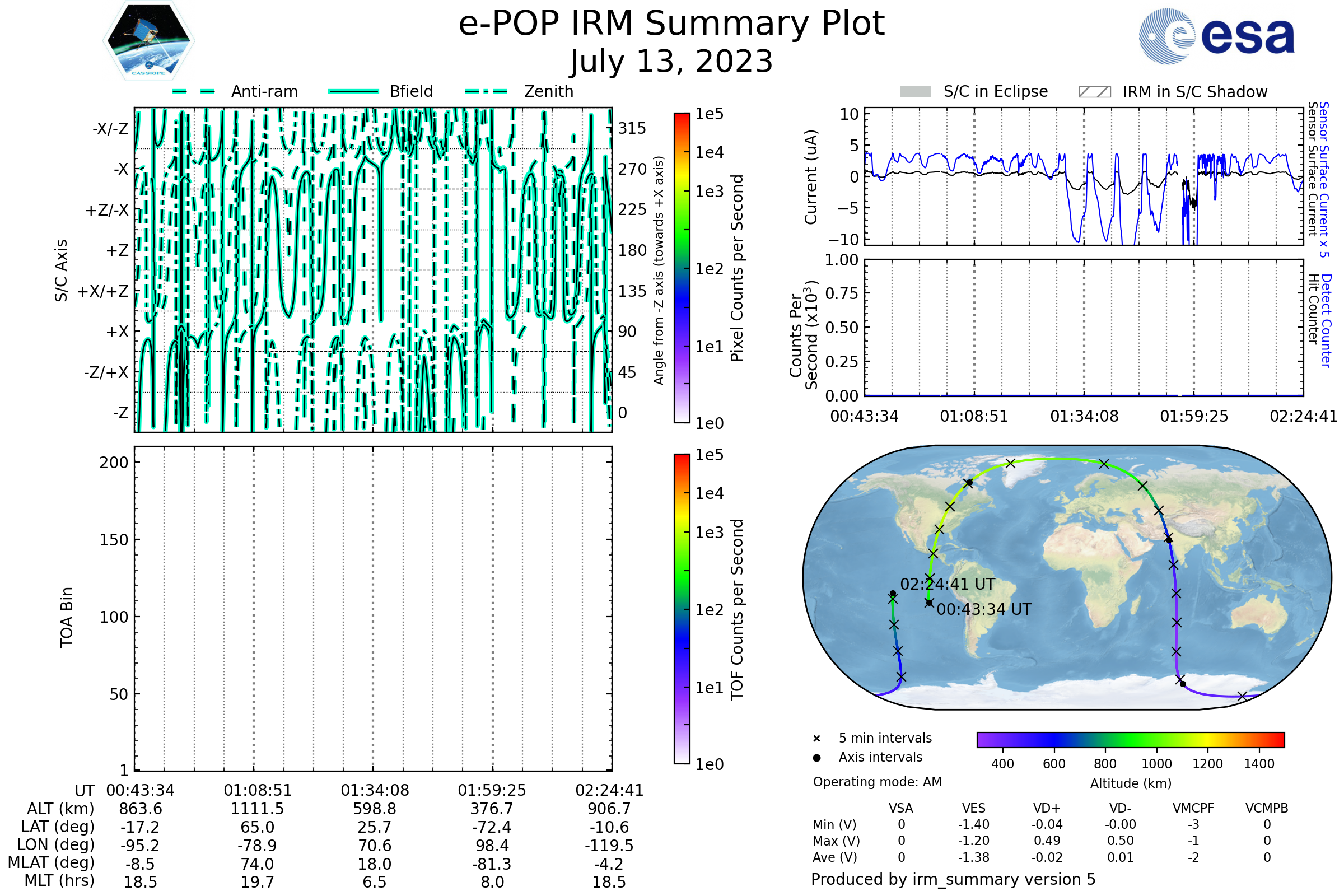The image size is (1344, 896).
Task: Click the ESA logo
Action: click(x=1217, y=36)
